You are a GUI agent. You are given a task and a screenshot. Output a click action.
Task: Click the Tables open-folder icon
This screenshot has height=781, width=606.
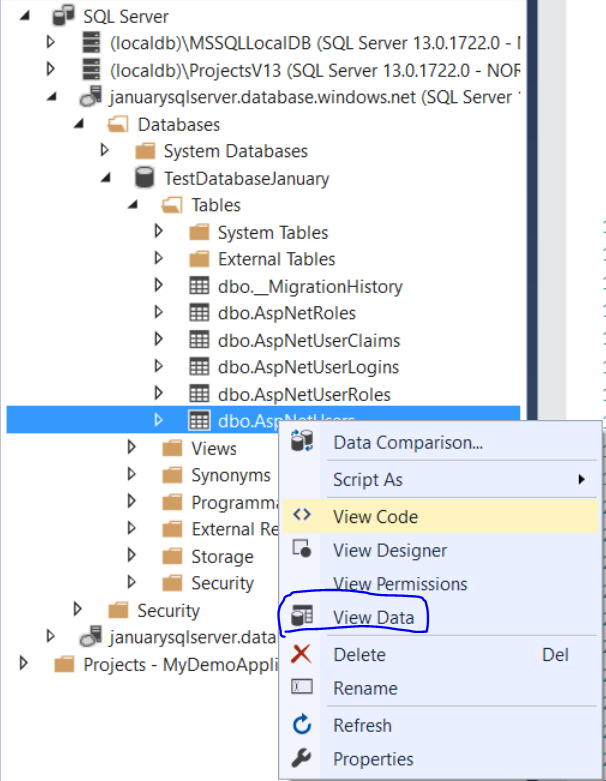pos(172,205)
